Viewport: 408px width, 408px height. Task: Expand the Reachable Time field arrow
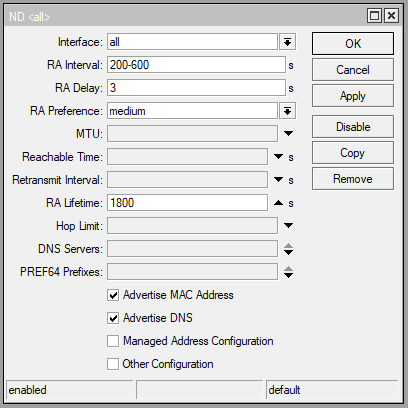278,157
